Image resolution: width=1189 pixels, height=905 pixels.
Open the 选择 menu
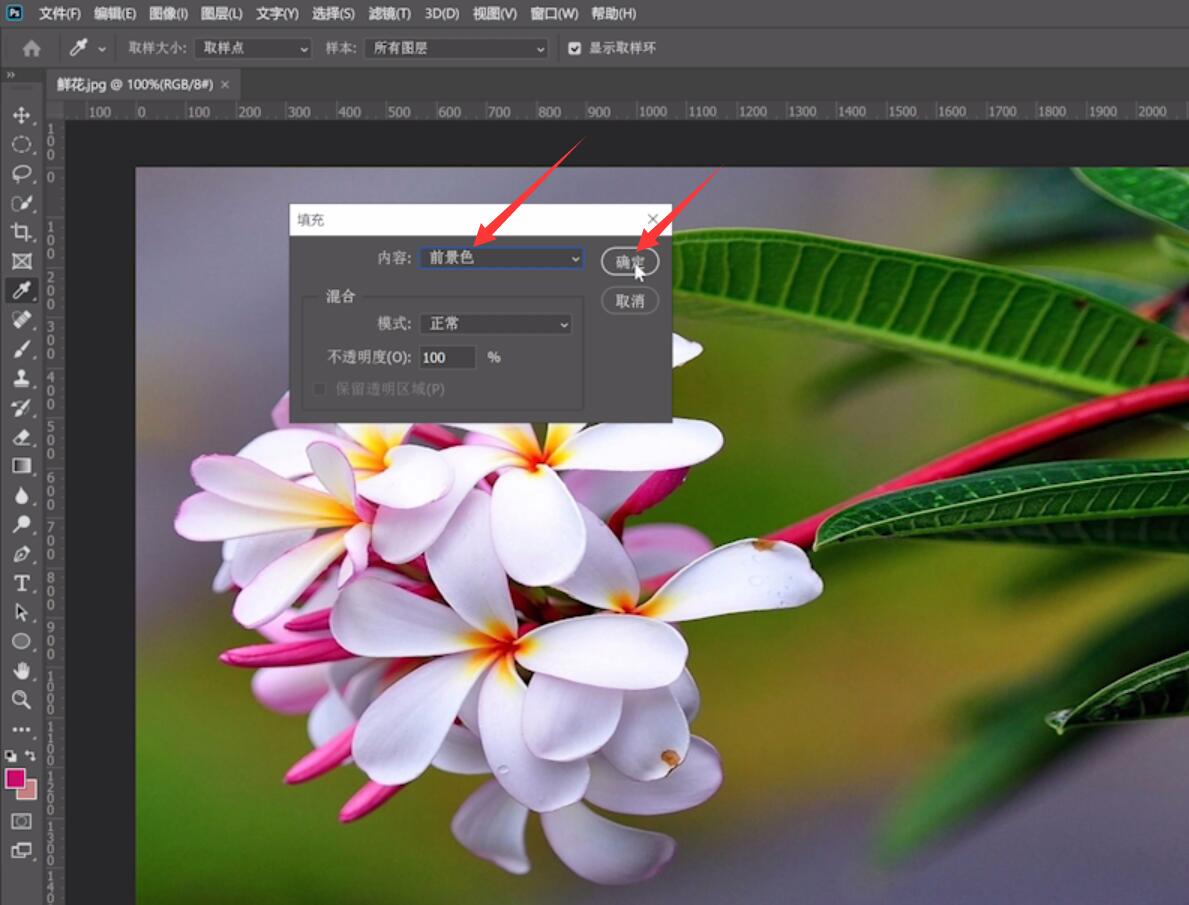coord(333,14)
